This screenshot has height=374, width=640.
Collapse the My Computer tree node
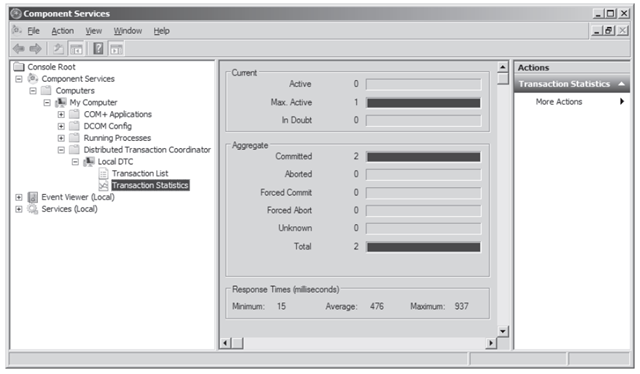47,102
